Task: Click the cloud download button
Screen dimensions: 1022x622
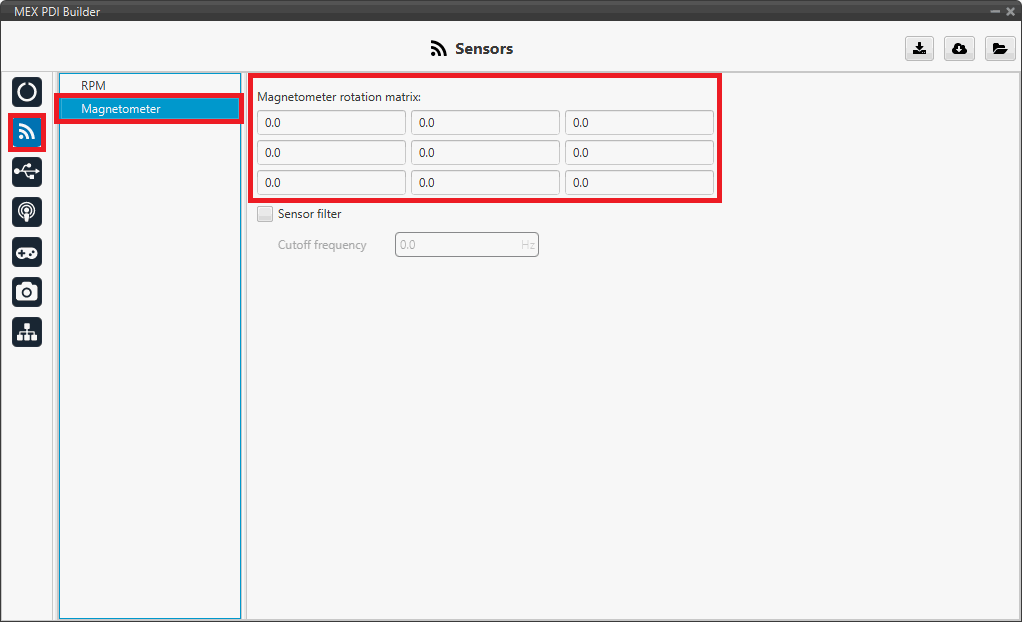Action: click(959, 49)
